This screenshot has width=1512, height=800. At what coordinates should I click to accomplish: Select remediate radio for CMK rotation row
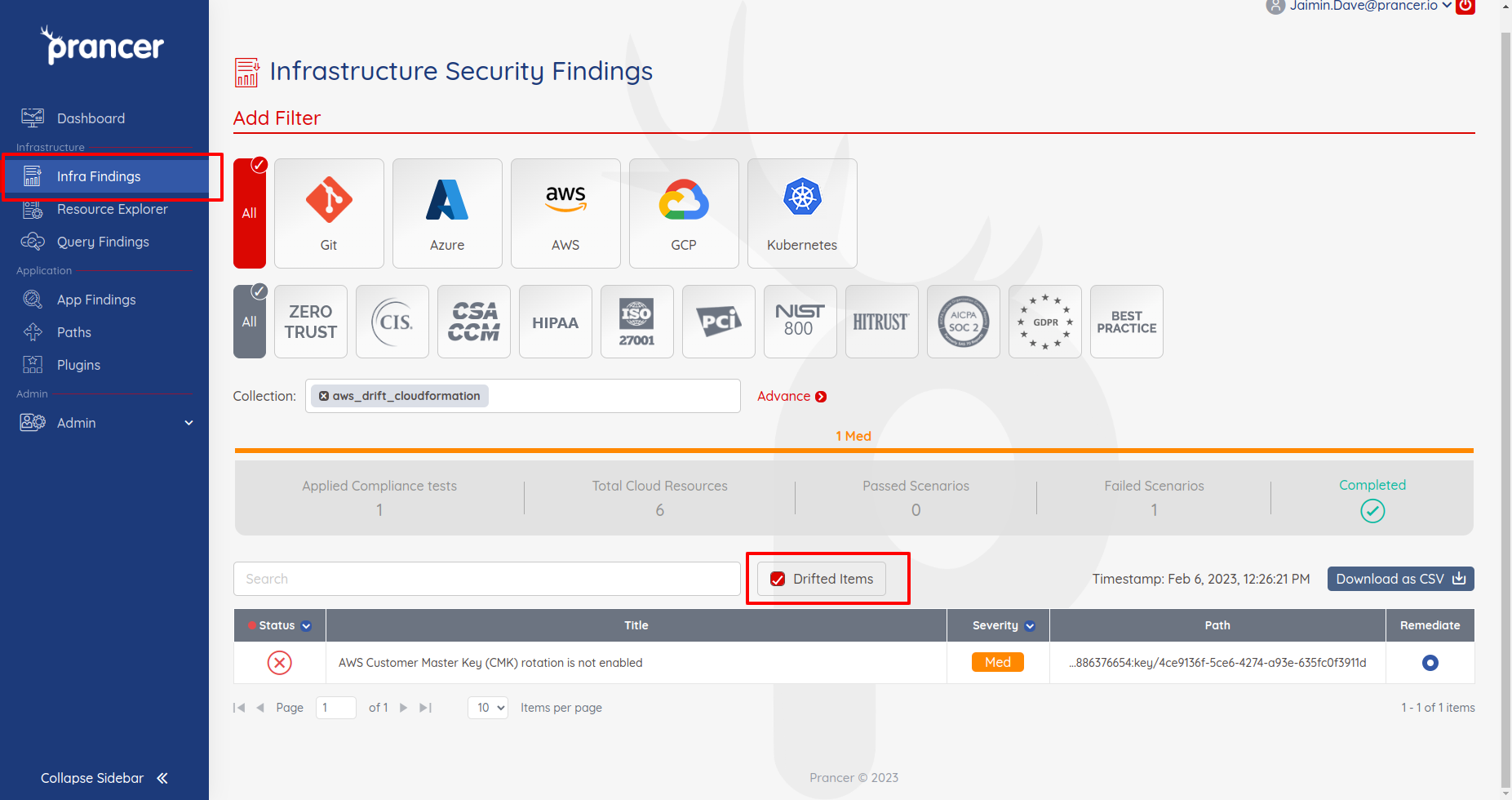[1430, 663]
